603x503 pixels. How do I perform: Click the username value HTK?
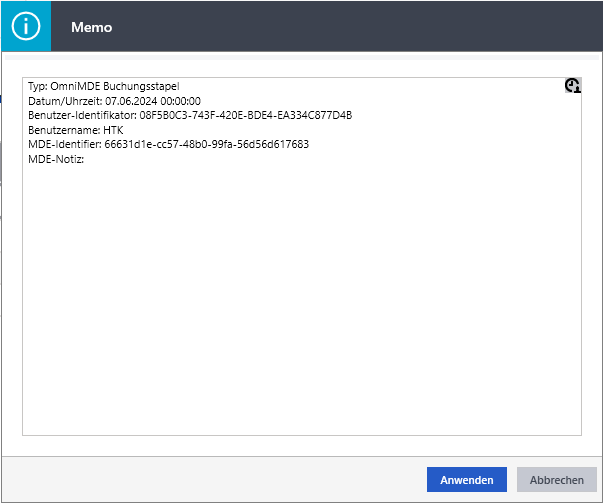click(113, 130)
